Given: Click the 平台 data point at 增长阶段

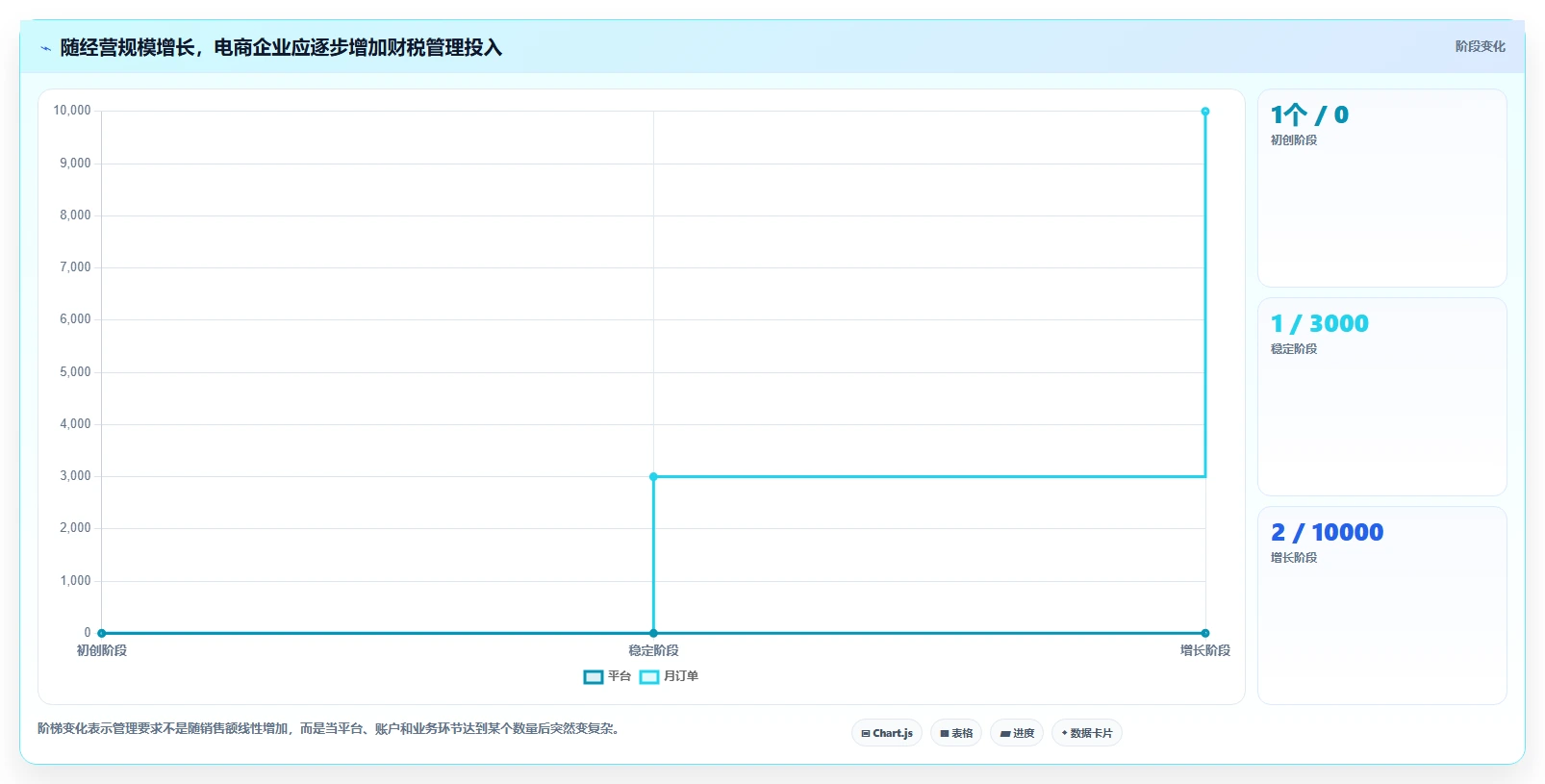Looking at the screenshot, I should (1204, 633).
